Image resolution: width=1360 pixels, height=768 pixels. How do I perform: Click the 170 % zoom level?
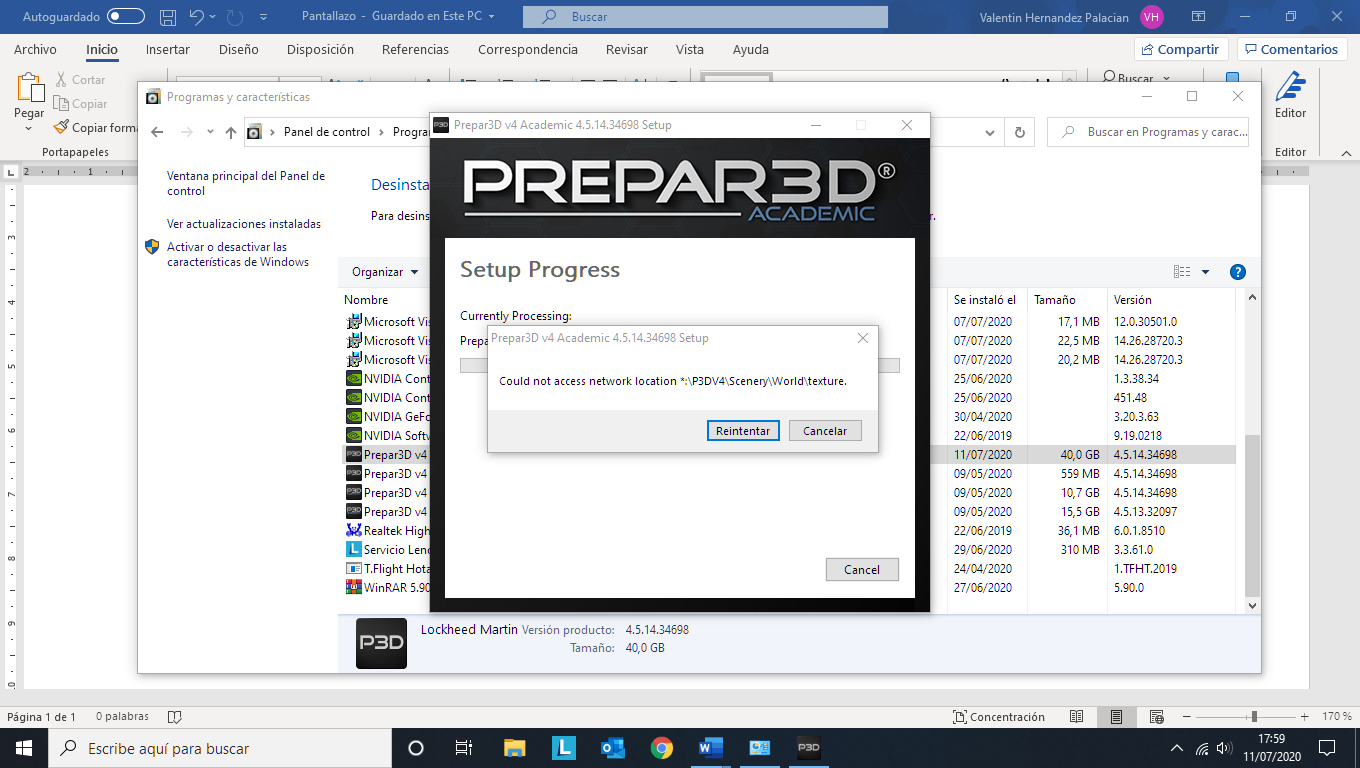(x=1336, y=717)
